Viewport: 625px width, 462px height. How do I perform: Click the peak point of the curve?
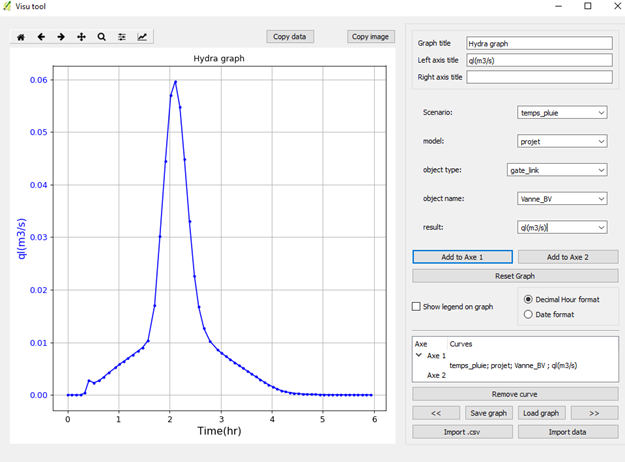pos(175,82)
